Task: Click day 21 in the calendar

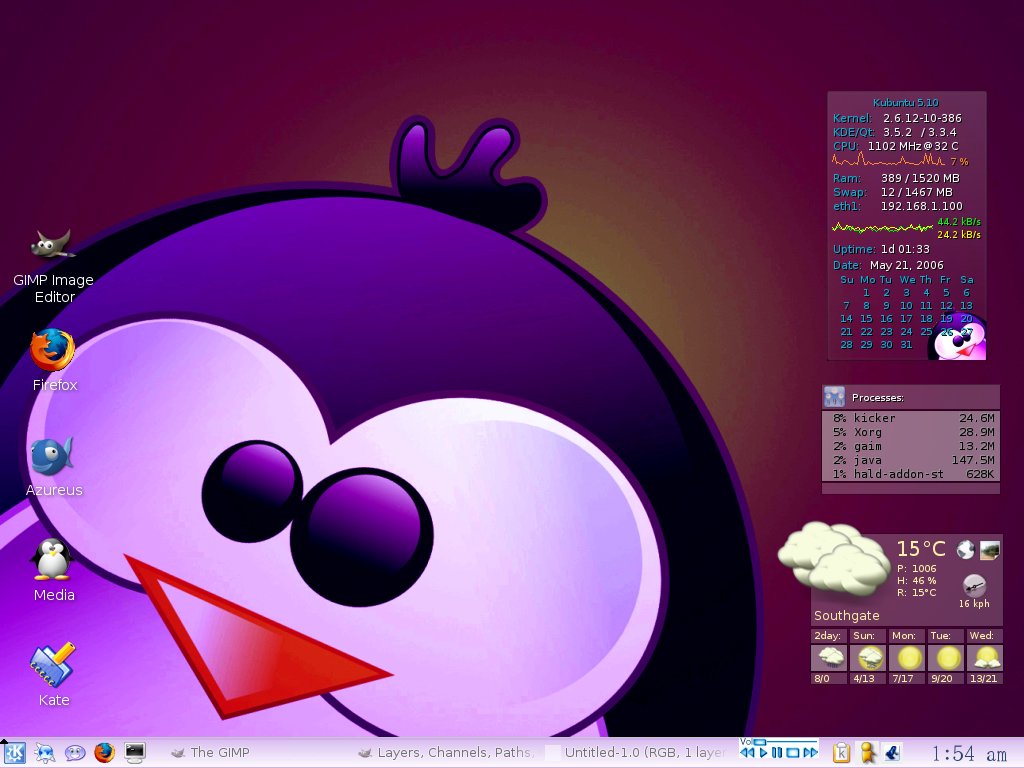Action: pyautogui.click(x=846, y=332)
